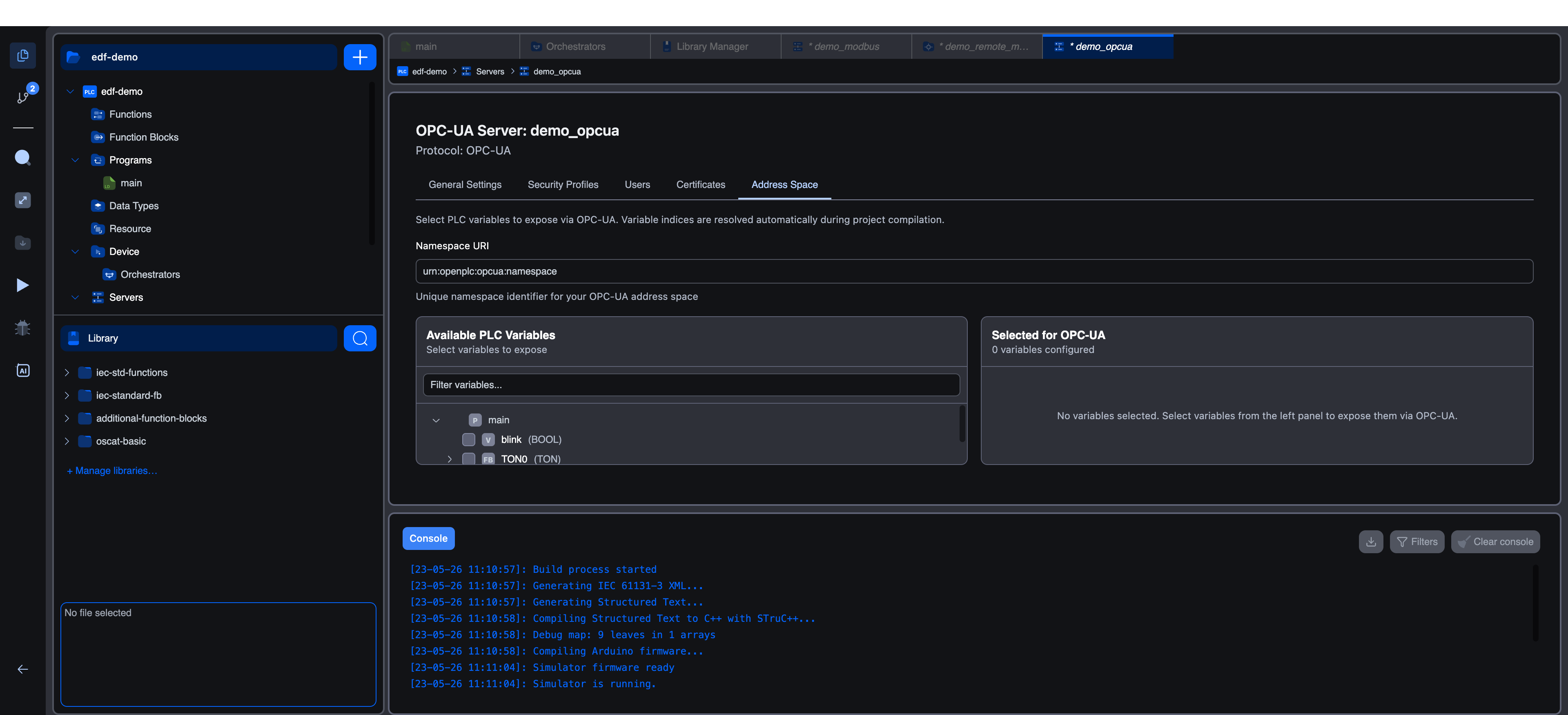Select the blink variable label
The width and height of the screenshot is (1568, 715).
pos(511,440)
